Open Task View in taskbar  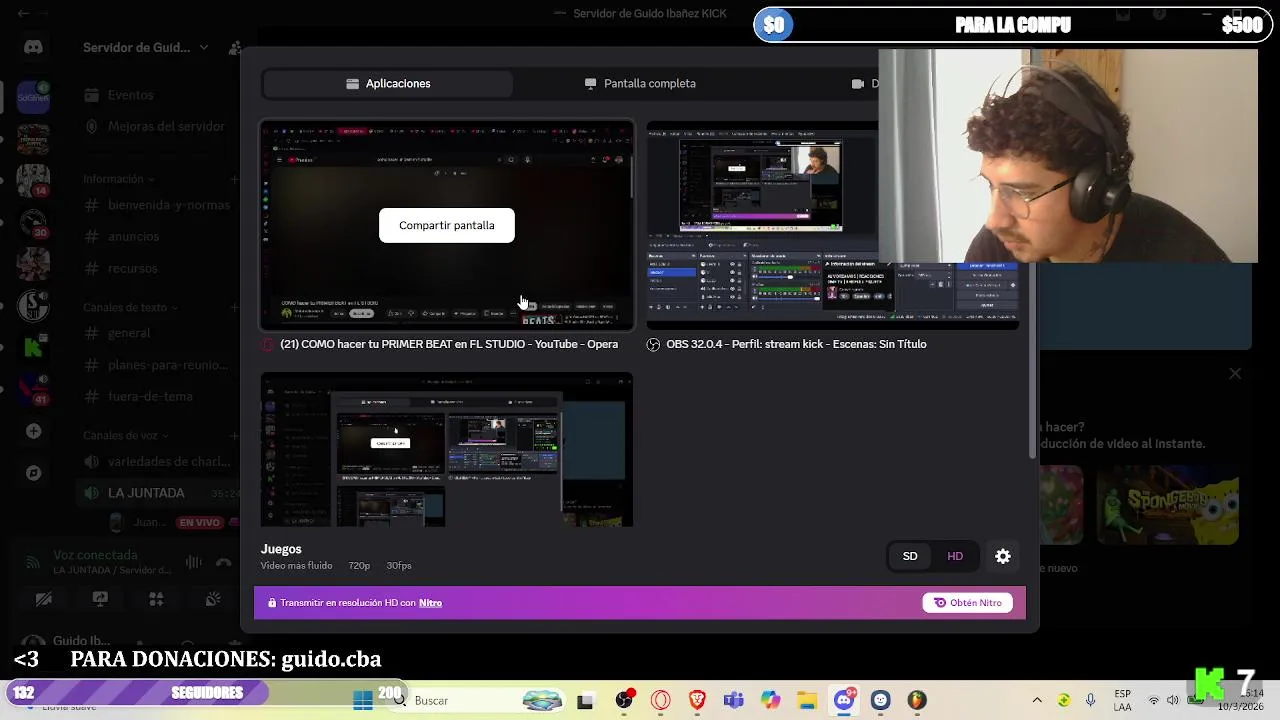pos(585,700)
